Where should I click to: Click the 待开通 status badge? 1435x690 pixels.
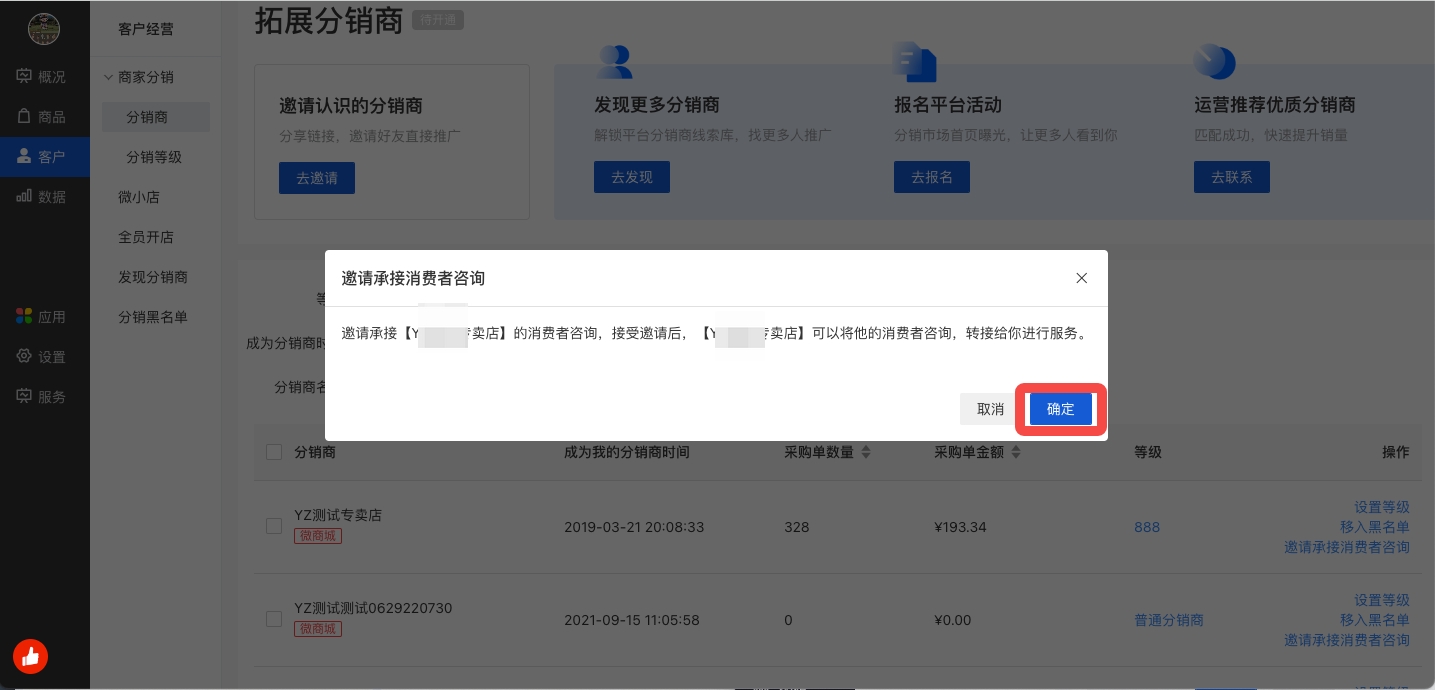[x=438, y=21]
